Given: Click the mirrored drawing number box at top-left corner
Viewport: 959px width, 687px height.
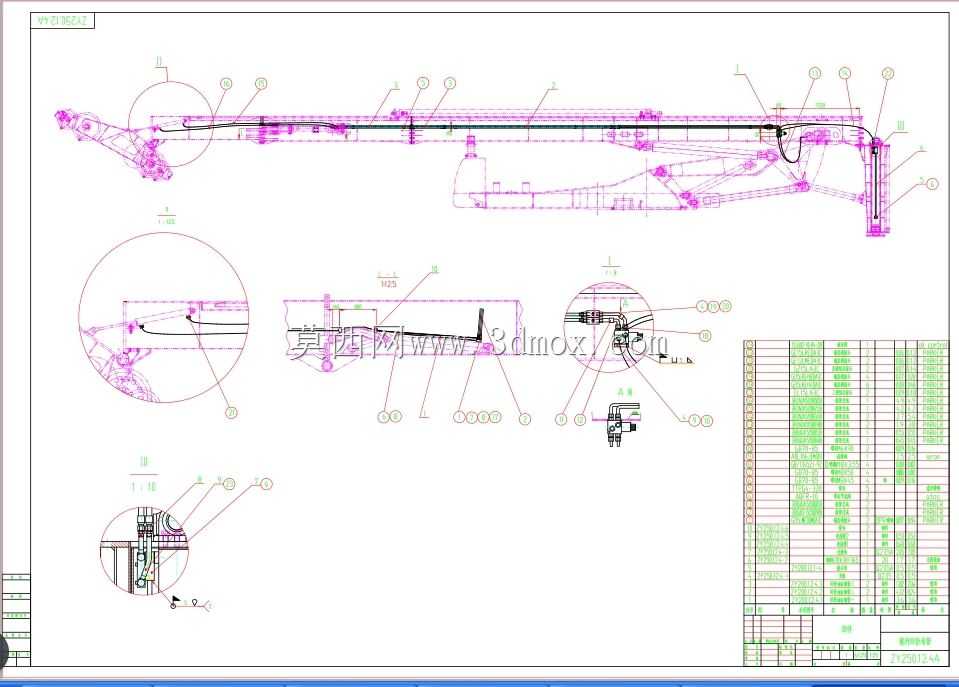Looking at the screenshot, I should pyautogui.click(x=64, y=21).
